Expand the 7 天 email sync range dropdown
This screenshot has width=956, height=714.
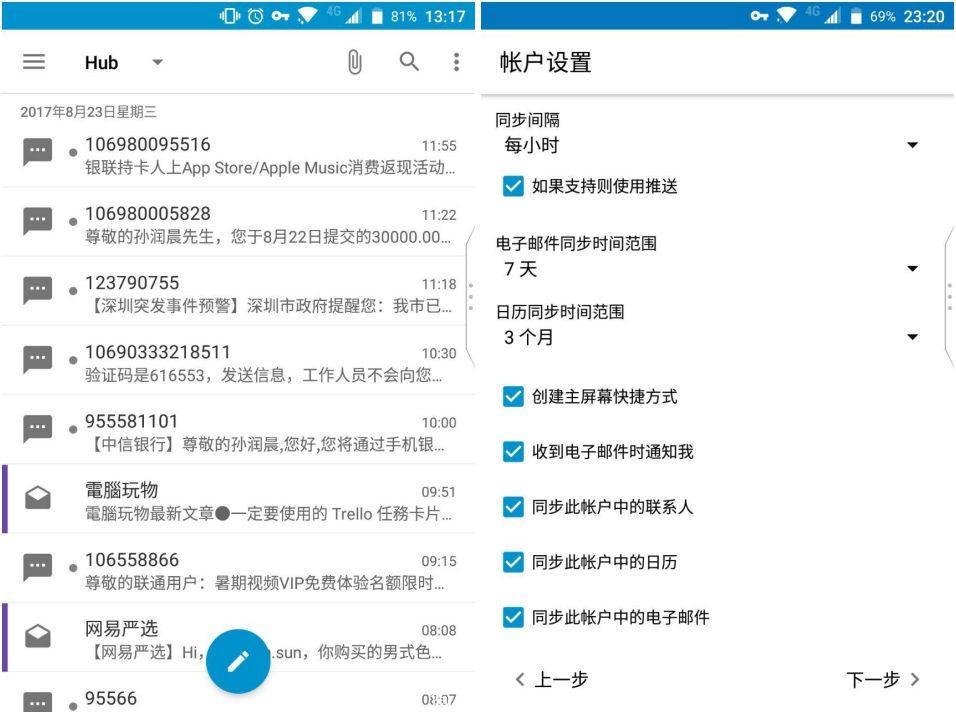point(911,268)
